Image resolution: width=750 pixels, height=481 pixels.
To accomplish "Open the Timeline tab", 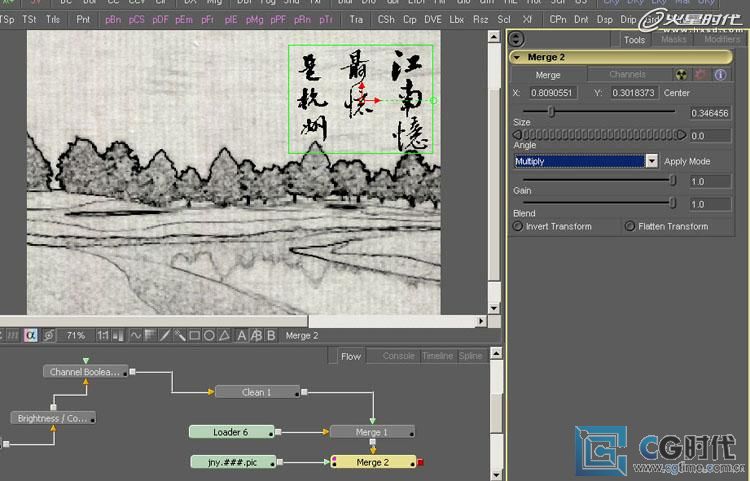I will (437, 356).
